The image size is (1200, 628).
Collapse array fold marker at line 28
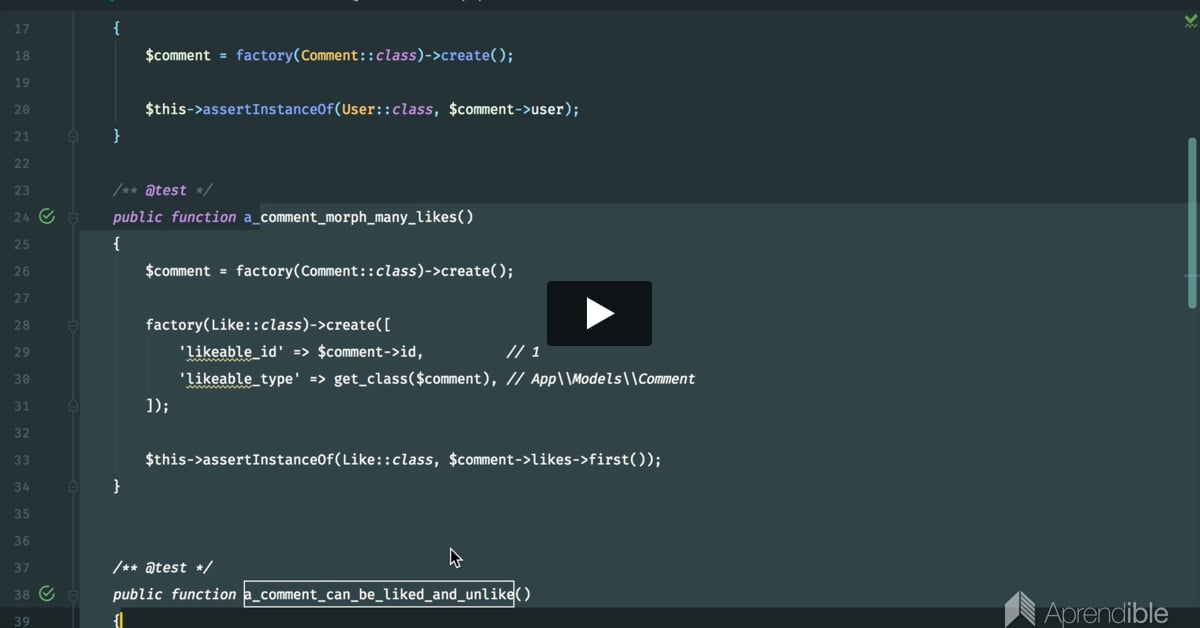tap(73, 325)
